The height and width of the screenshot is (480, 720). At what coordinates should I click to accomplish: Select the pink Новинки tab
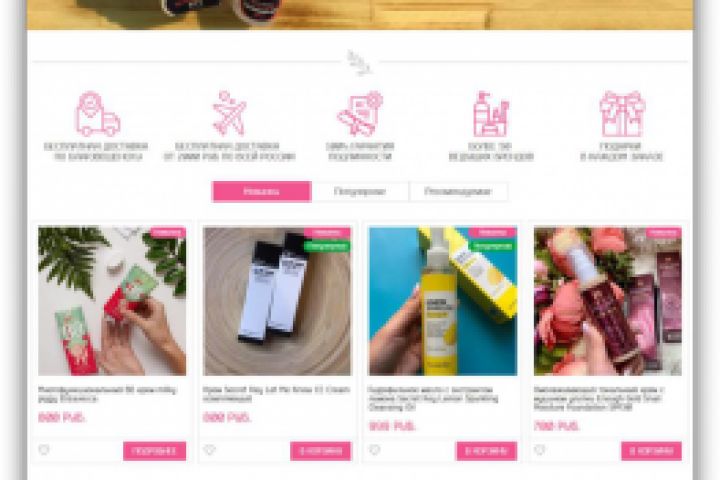[262, 192]
